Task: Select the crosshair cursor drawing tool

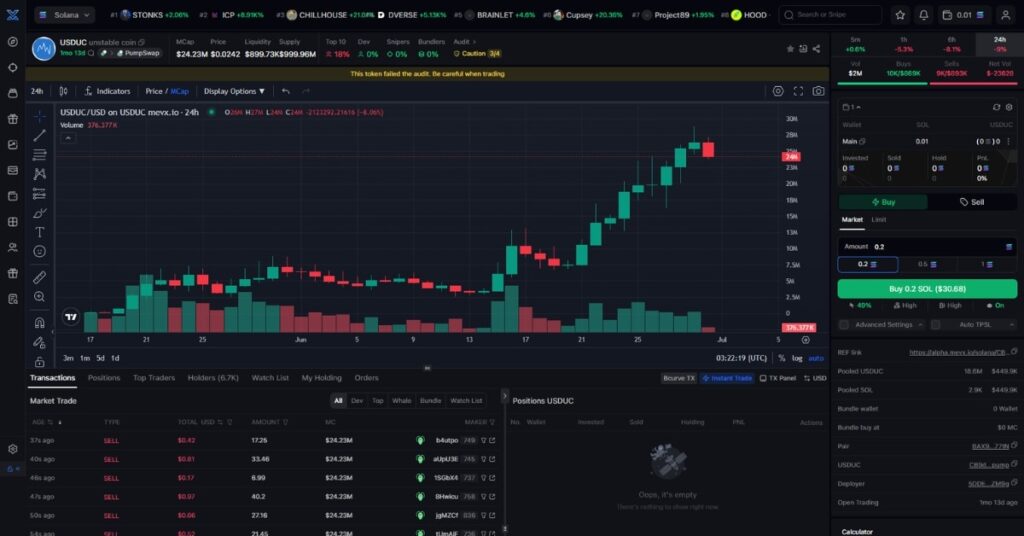Action: point(40,116)
